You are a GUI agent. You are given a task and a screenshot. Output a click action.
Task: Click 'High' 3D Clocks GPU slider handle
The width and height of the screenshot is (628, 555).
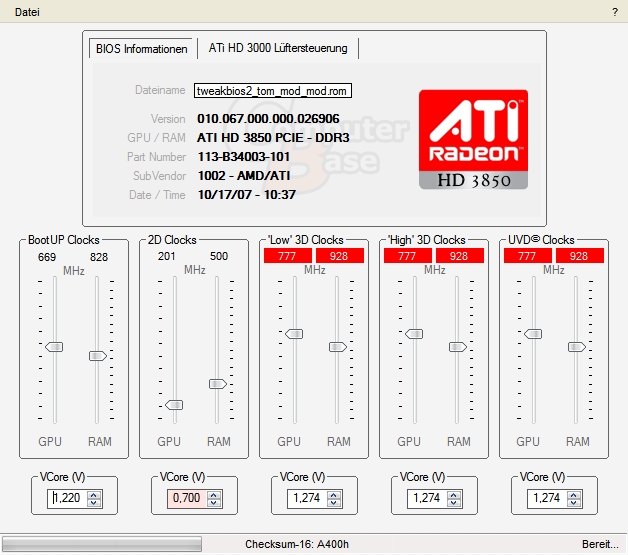tap(414, 334)
